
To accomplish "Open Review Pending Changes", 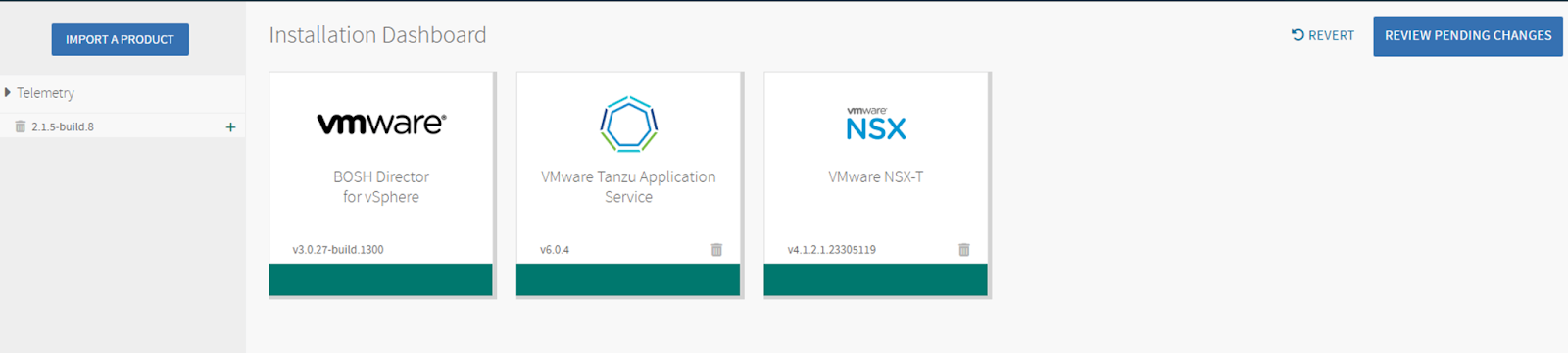I will [1468, 36].
